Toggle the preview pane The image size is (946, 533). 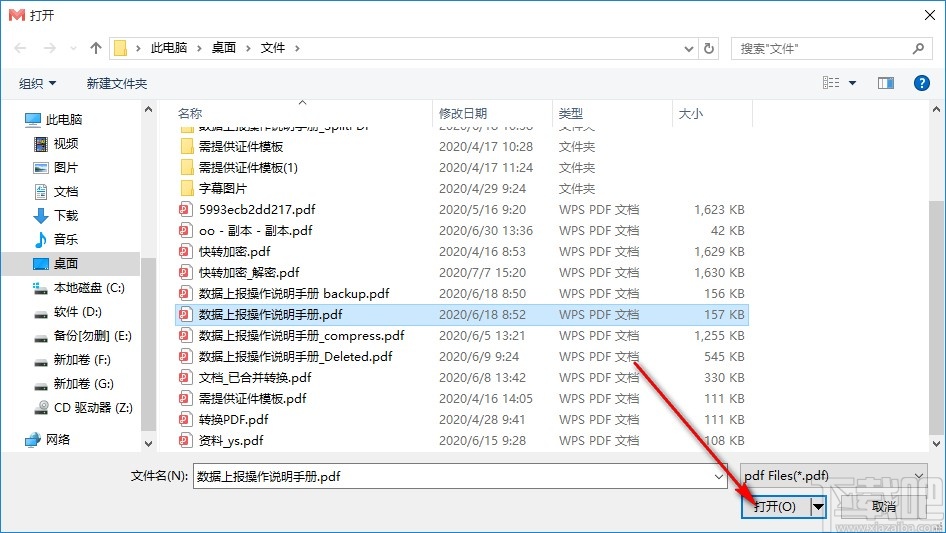coord(886,83)
